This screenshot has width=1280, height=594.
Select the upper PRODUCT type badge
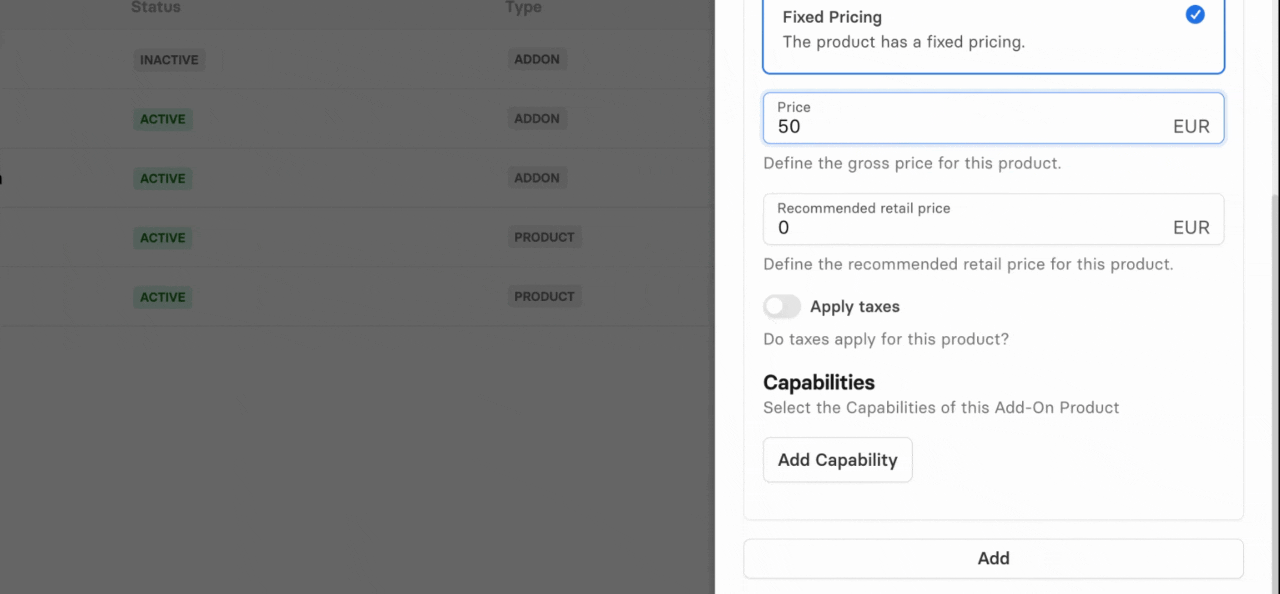544,237
